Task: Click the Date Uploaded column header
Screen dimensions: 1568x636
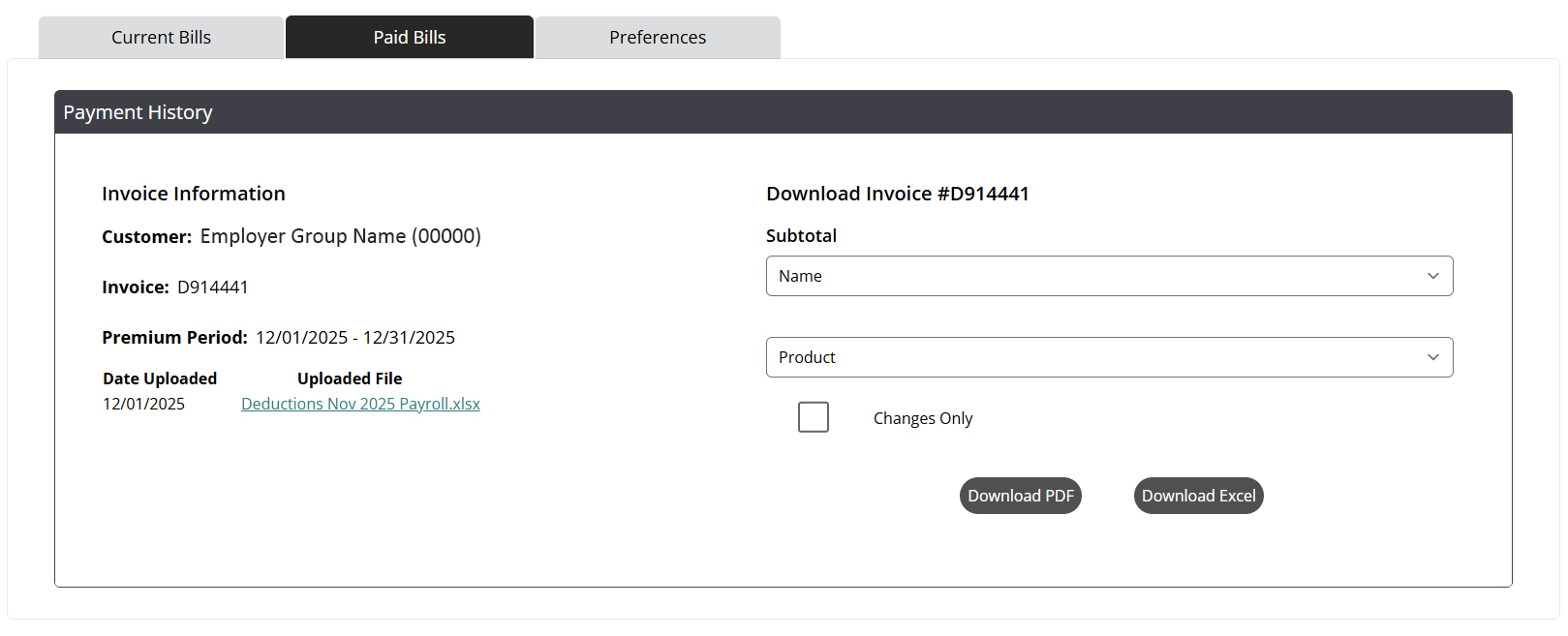Action: point(159,378)
